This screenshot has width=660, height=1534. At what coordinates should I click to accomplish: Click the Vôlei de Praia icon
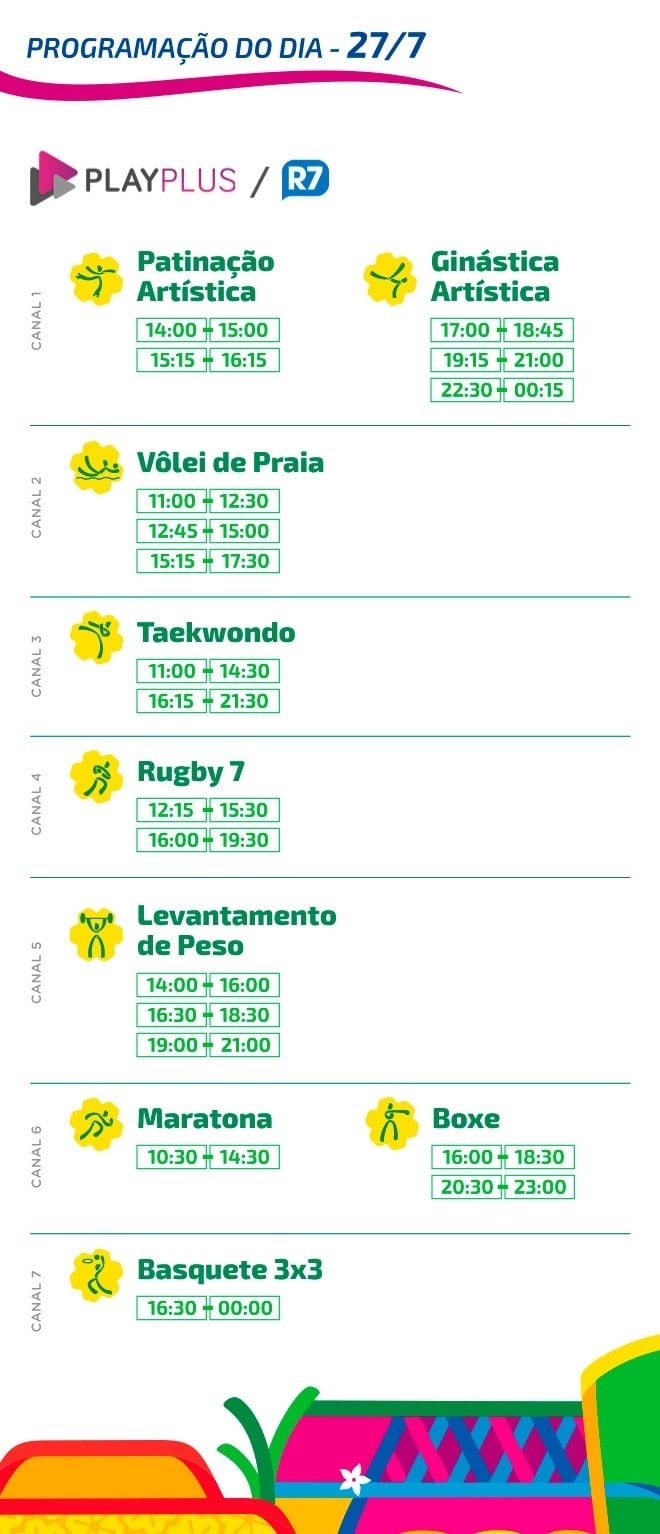97,467
